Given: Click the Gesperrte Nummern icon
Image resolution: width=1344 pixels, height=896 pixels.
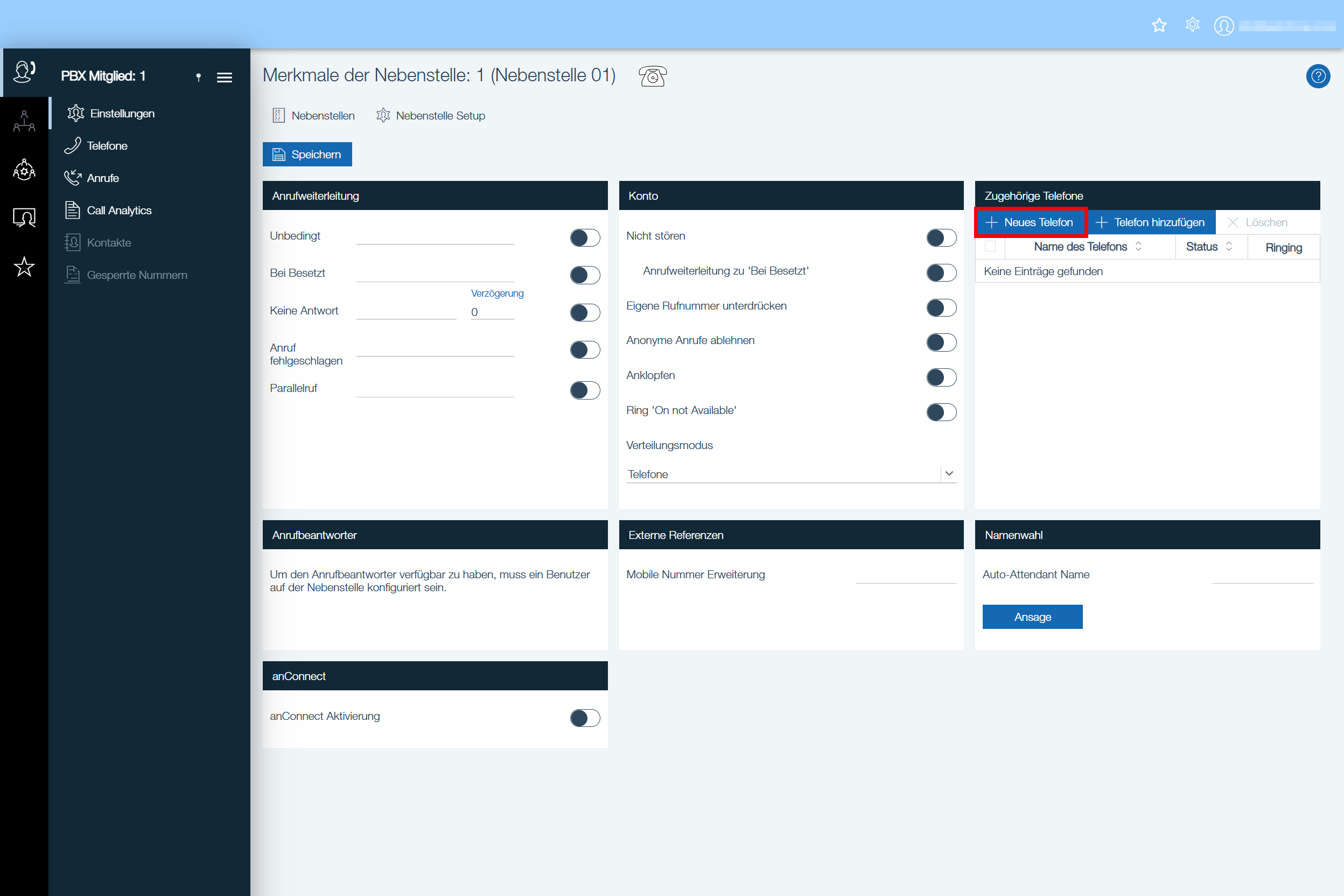Looking at the screenshot, I should (73, 275).
